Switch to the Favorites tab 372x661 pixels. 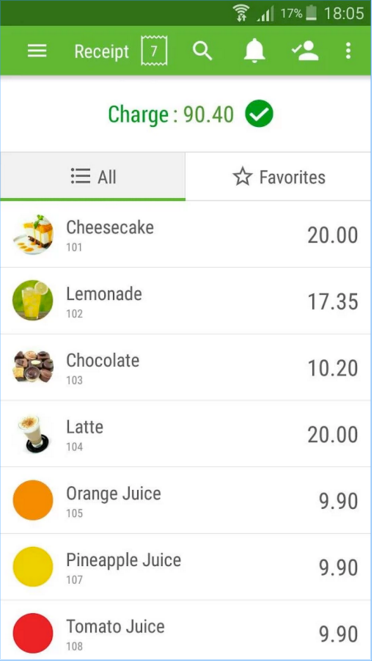pyautogui.click(x=278, y=177)
